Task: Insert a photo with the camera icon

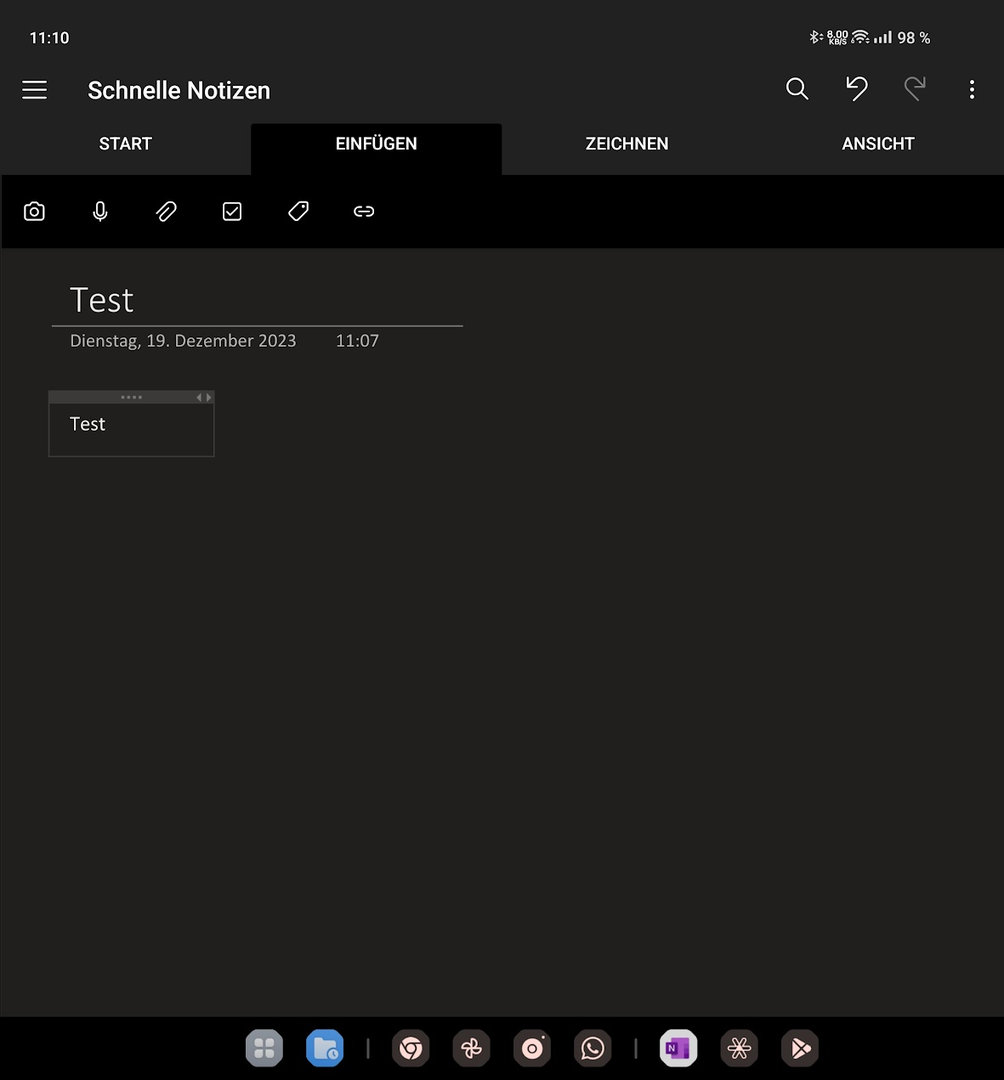Action: [x=35, y=211]
